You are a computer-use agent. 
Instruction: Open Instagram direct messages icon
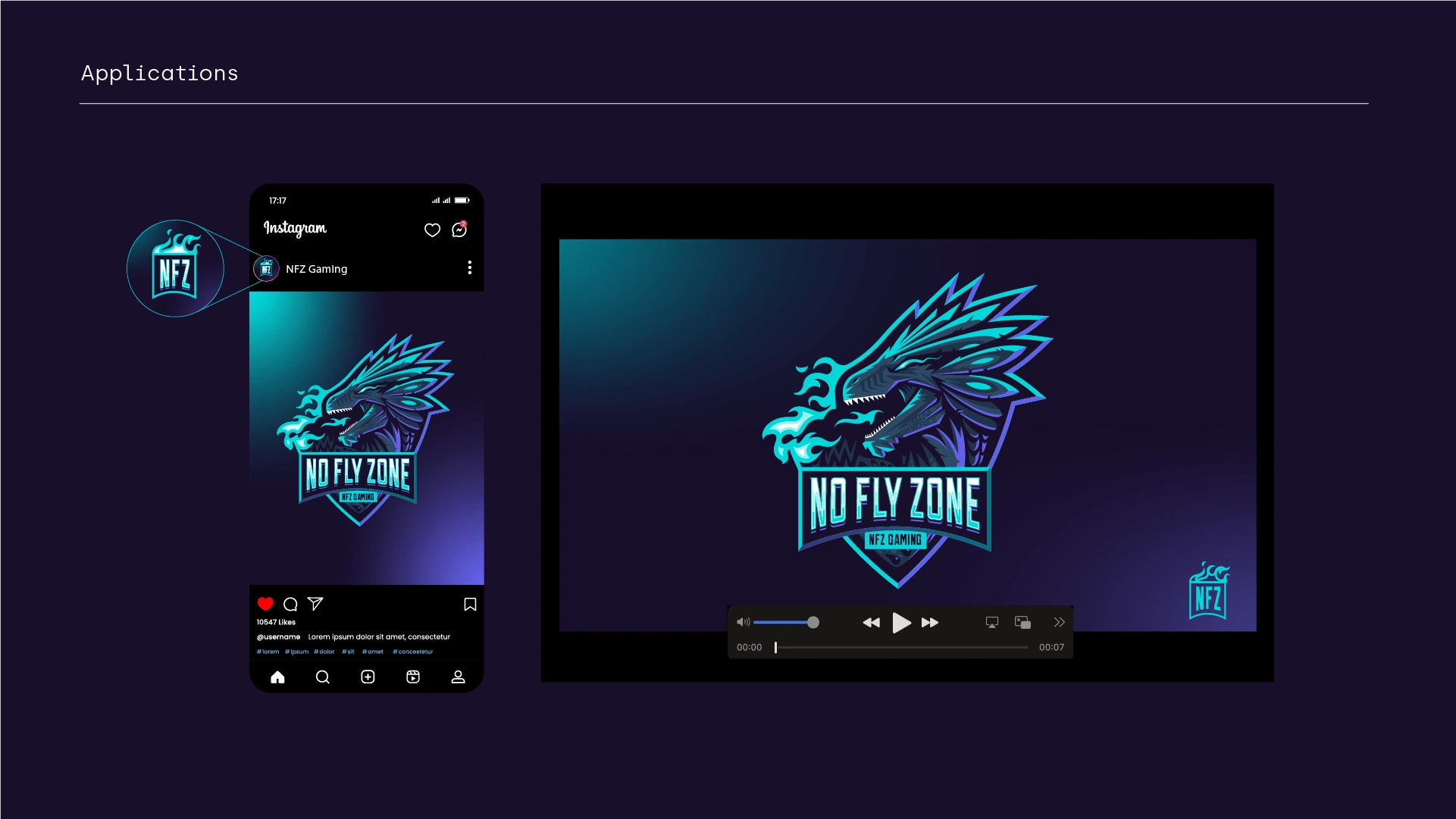pyautogui.click(x=459, y=230)
